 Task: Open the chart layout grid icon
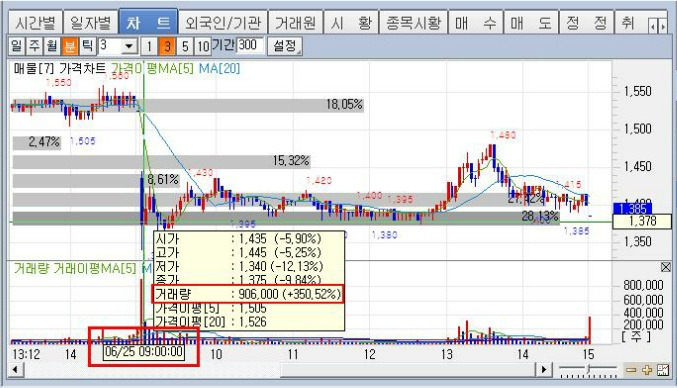point(663,370)
